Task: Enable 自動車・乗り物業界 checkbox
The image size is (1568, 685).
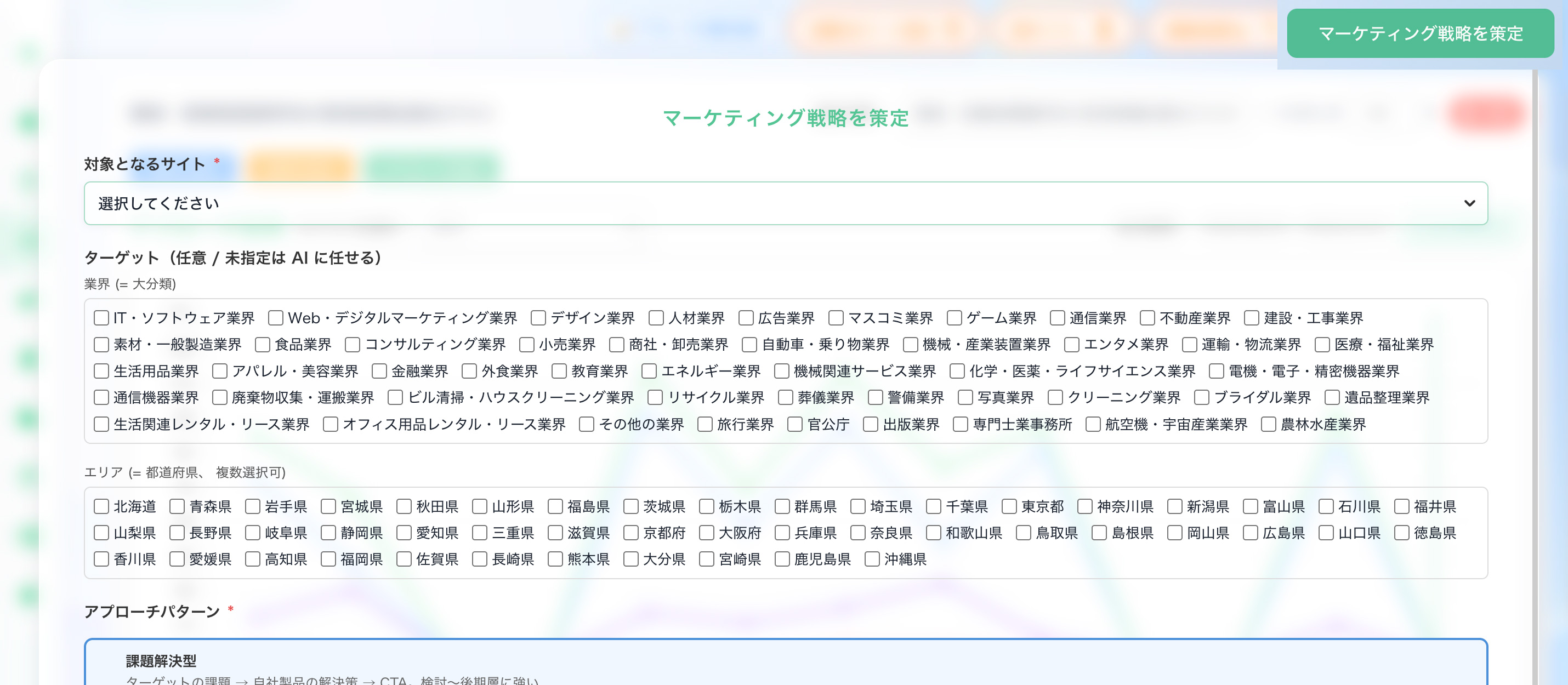Action: [749, 345]
